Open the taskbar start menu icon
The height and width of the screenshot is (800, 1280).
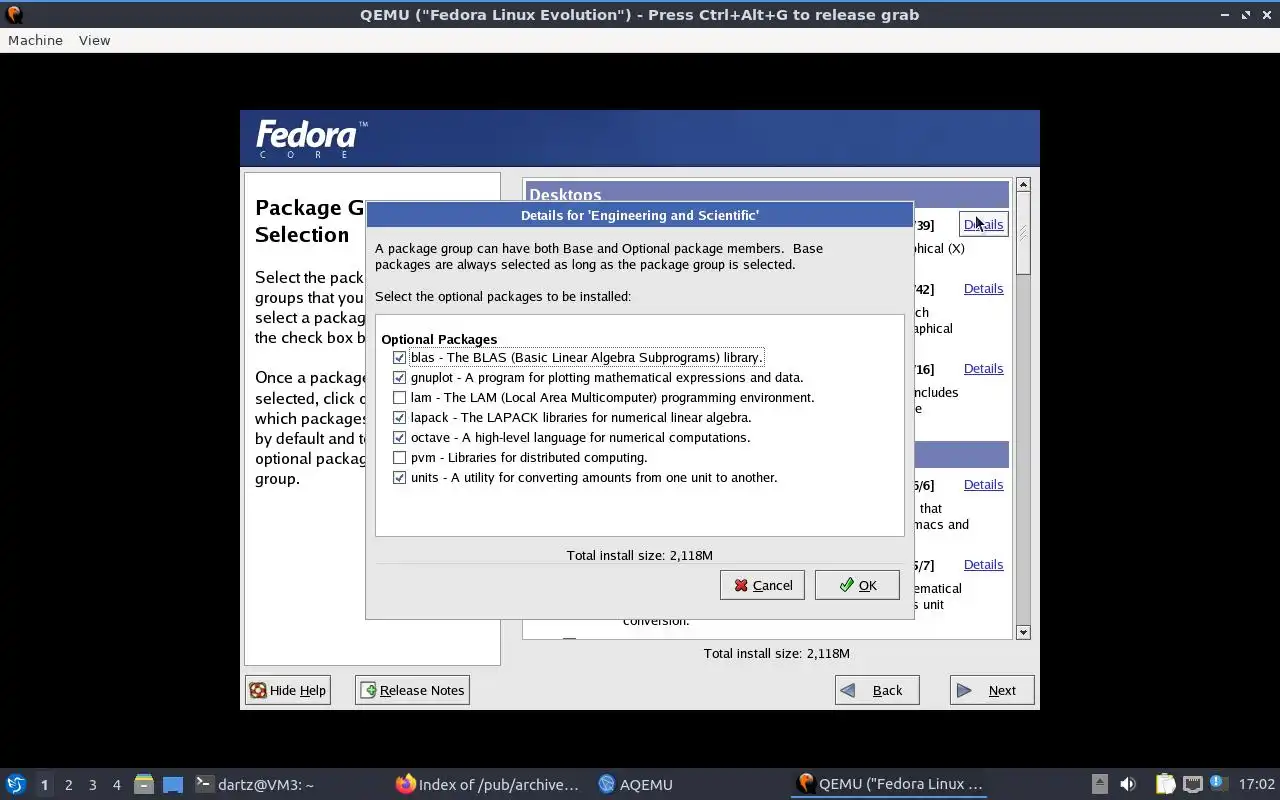pyautogui.click(x=16, y=784)
